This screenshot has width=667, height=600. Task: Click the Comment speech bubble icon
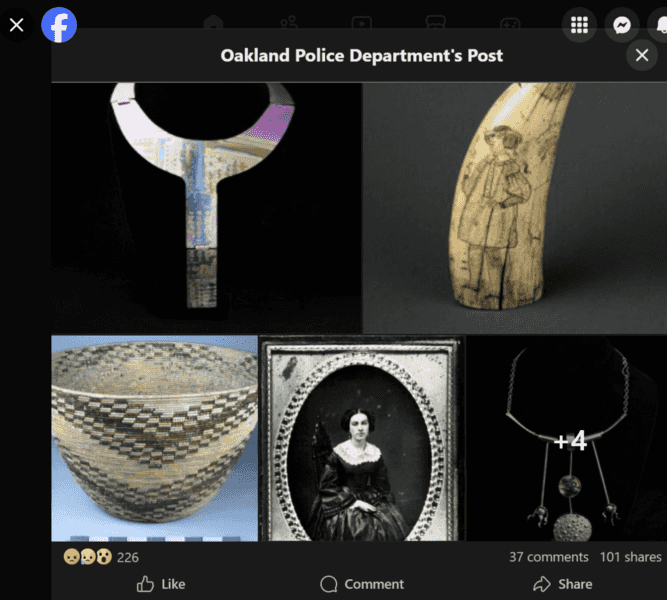pos(328,584)
